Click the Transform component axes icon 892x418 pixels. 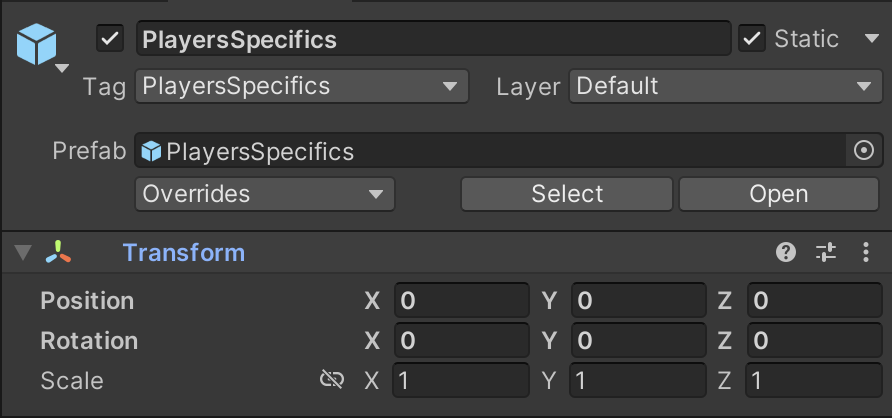coord(58,252)
